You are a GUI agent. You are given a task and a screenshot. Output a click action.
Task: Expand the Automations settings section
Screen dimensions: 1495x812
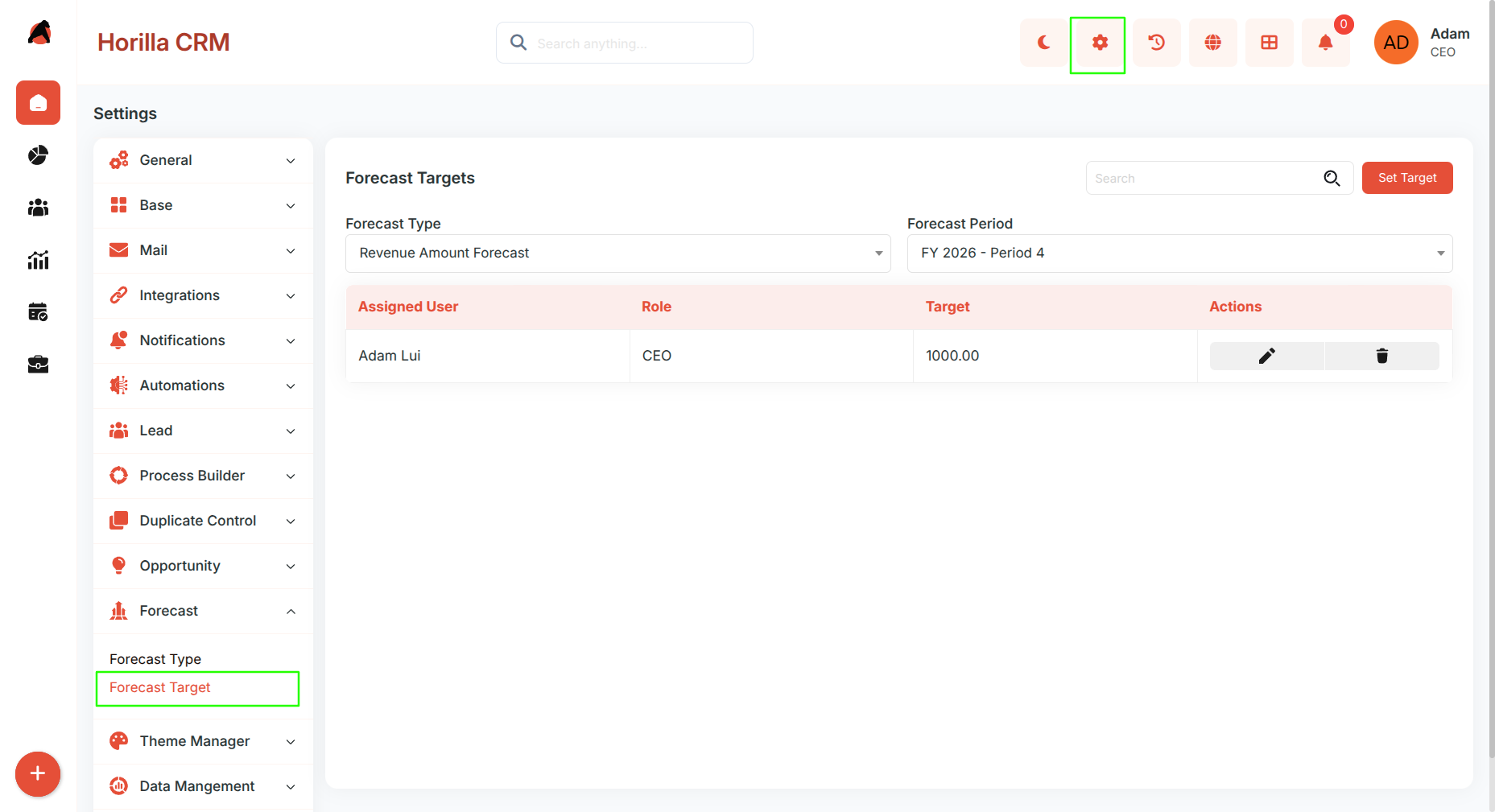coord(203,385)
